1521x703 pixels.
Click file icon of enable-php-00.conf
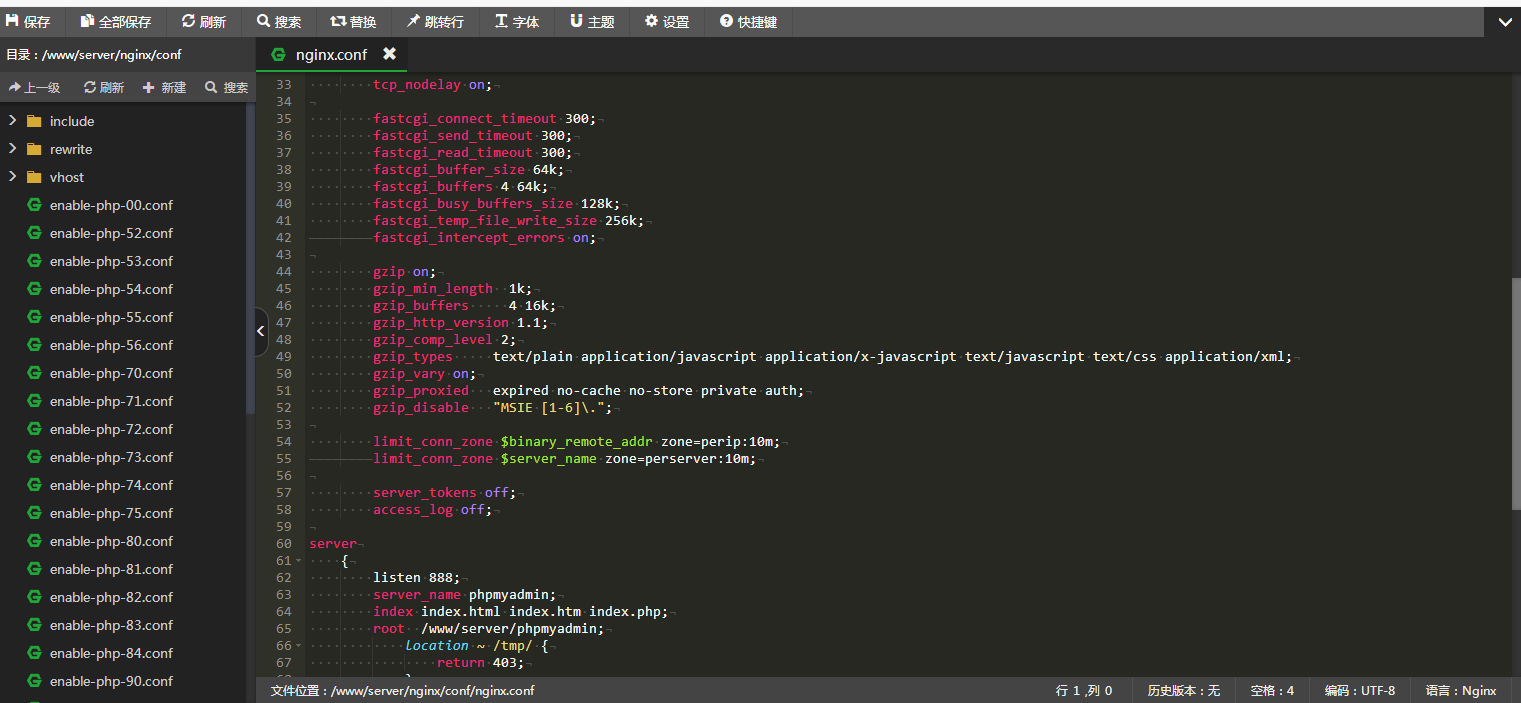coord(34,205)
